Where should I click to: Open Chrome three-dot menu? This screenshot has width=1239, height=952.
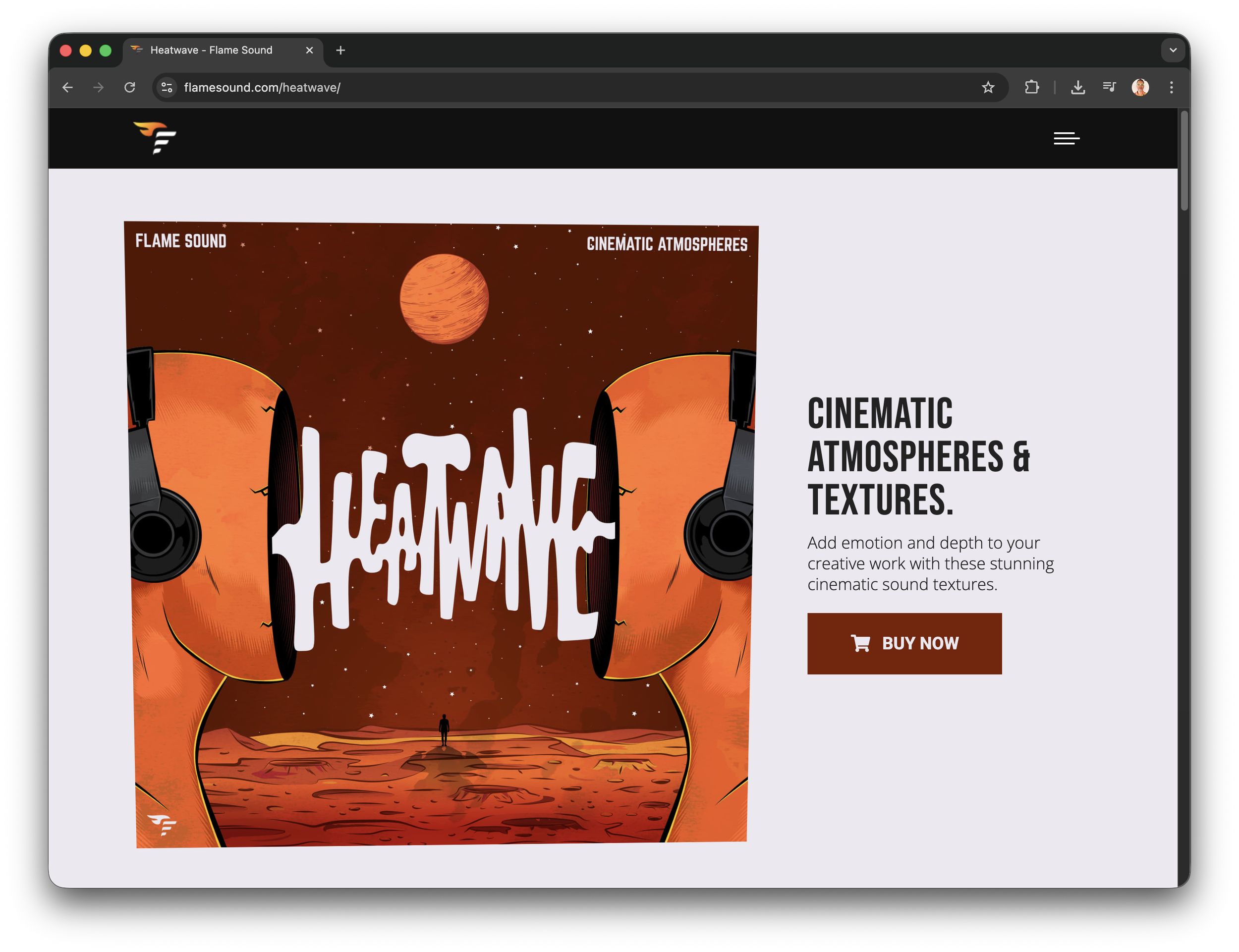tap(1172, 87)
